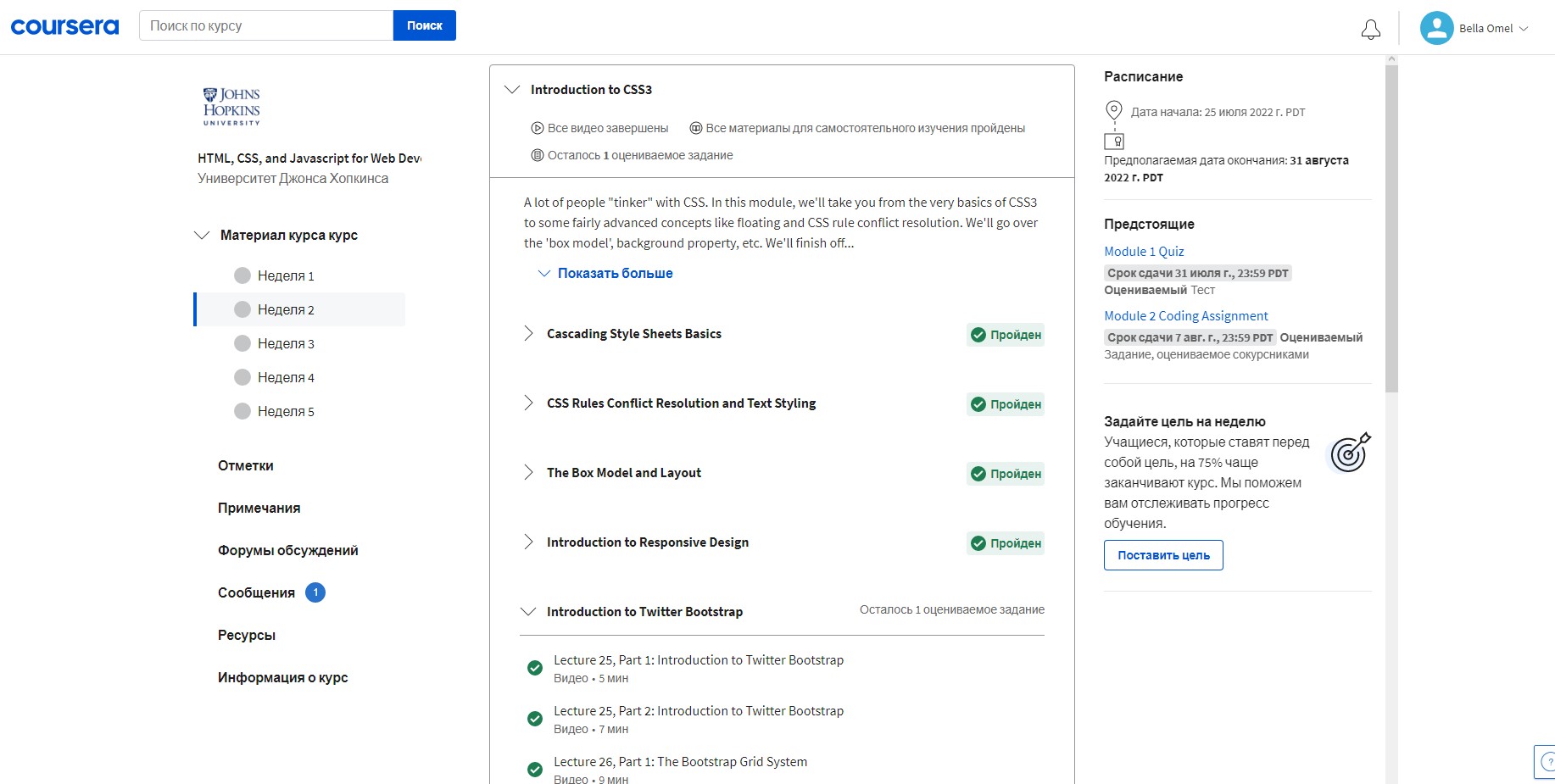
Task: Collapse the Материал курса menu
Action: click(202, 235)
